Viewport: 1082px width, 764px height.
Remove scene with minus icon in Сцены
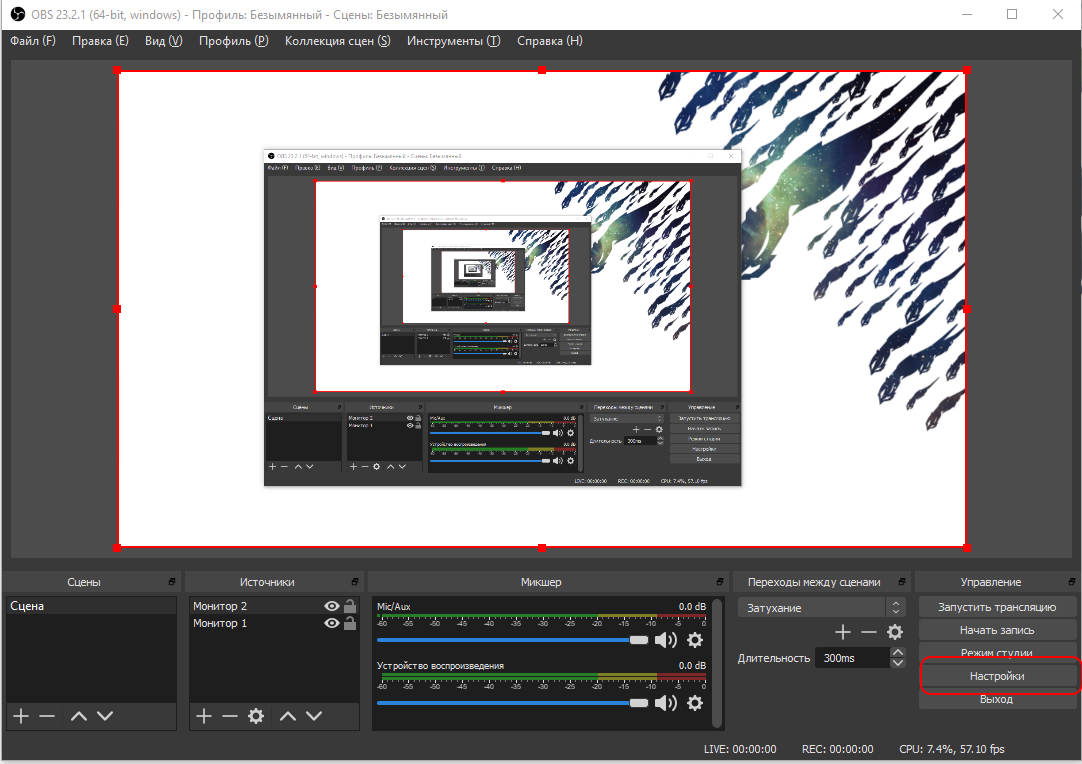[47, 716]
